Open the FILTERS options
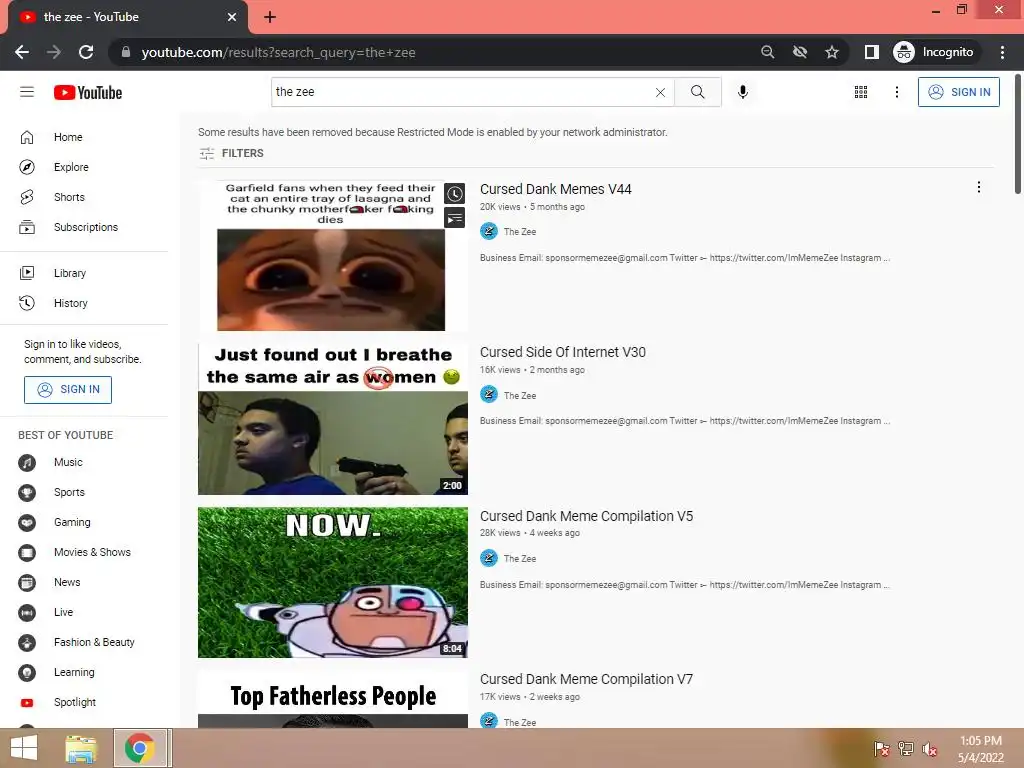Image resolution: width=1024 pixels, height=768 pixels. click(231, 153)
